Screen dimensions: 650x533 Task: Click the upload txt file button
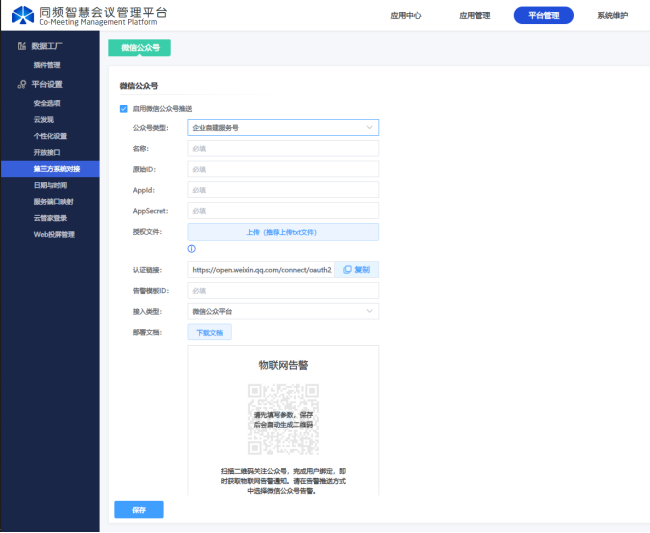point(283,232)
